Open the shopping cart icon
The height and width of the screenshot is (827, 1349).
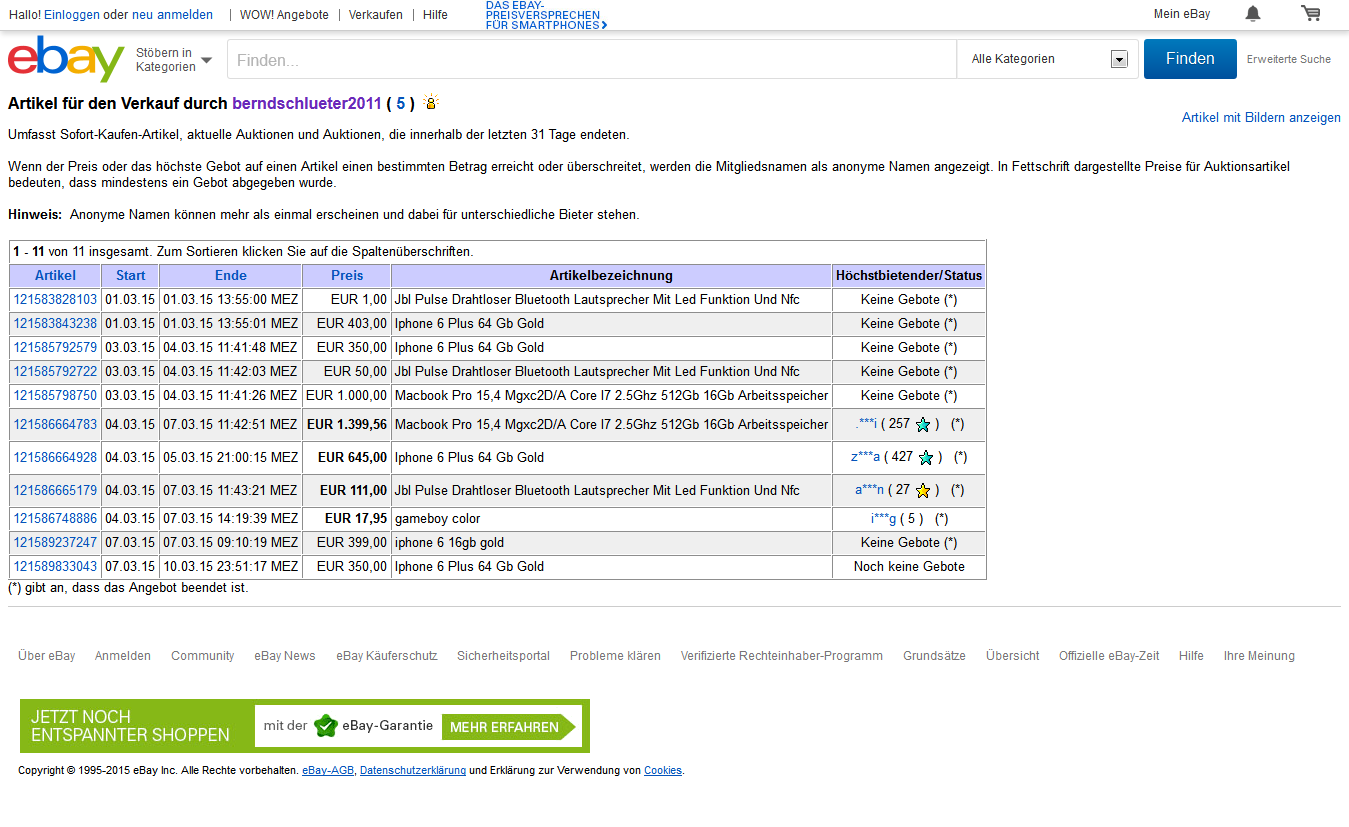1310,14
